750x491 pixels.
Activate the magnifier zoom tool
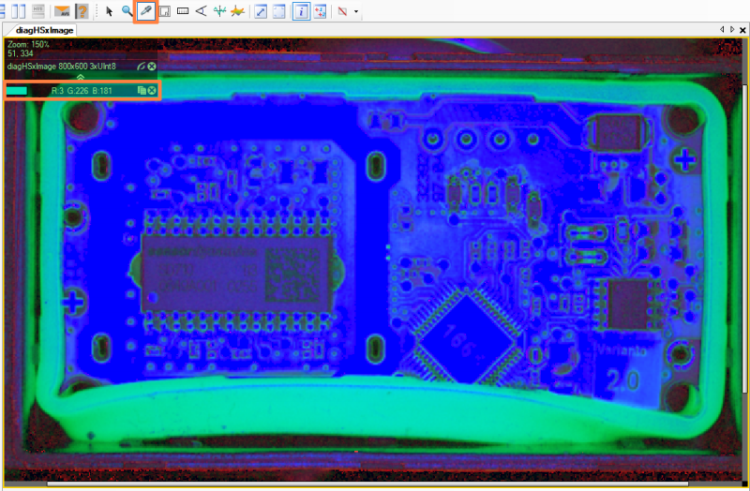127,12
